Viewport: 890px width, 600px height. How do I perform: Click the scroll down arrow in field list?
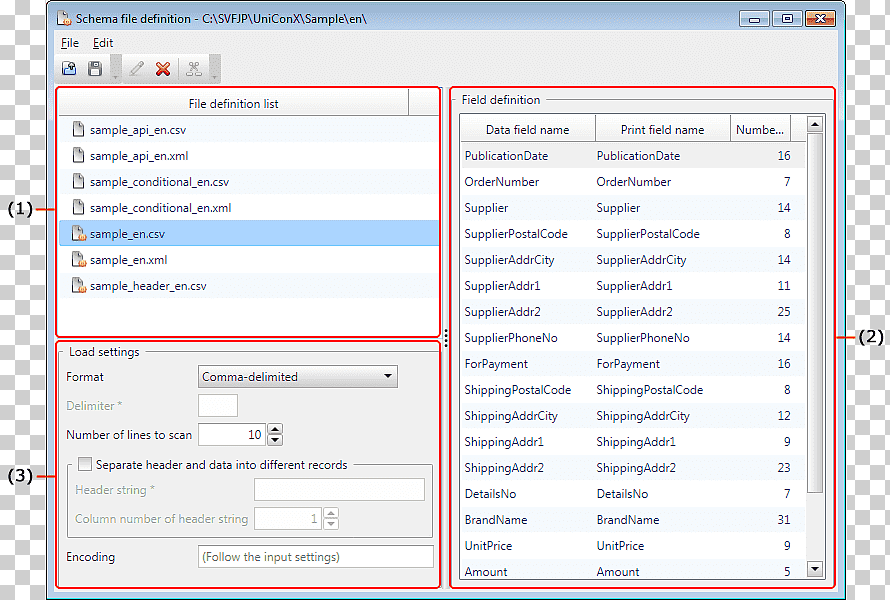[x=815, y=569]
